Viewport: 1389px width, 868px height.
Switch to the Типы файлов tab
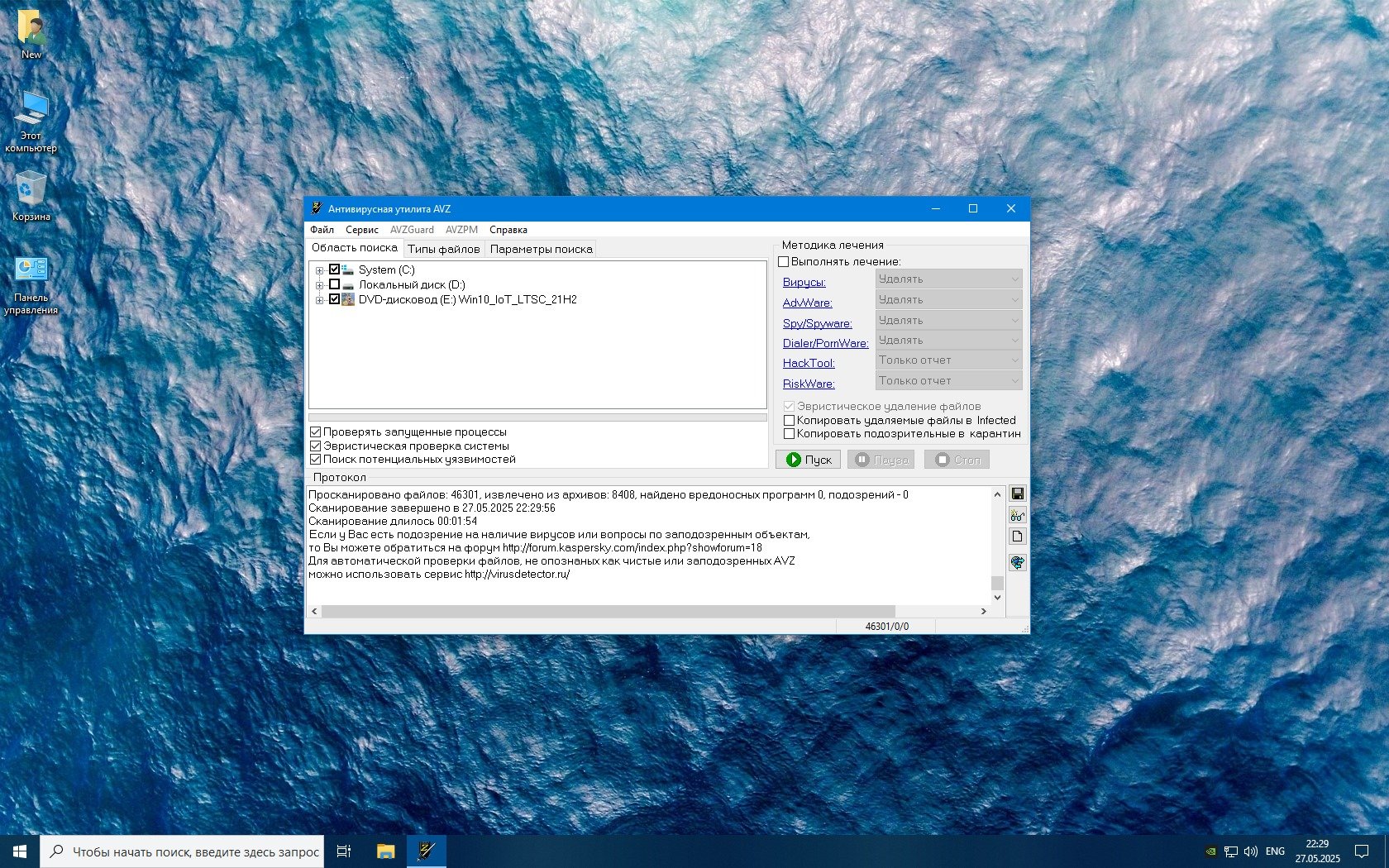click(x=443, y=249)
